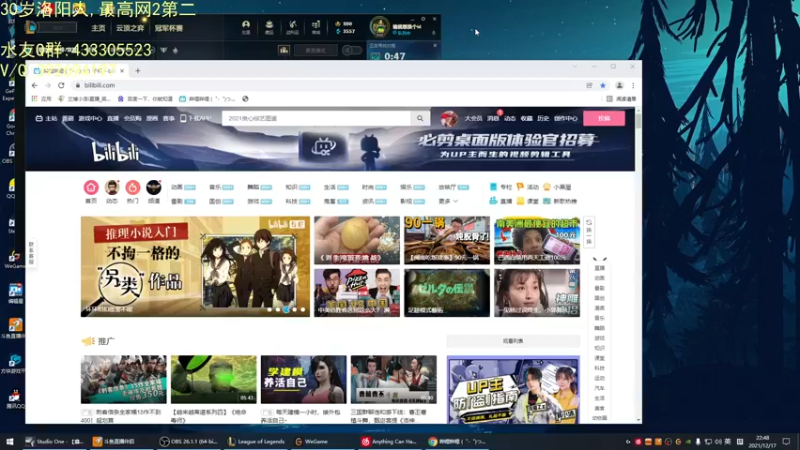Open OBS from the taskbar
Image resolution: width=800 pixels, height=450 pixels.
point(189,441)
